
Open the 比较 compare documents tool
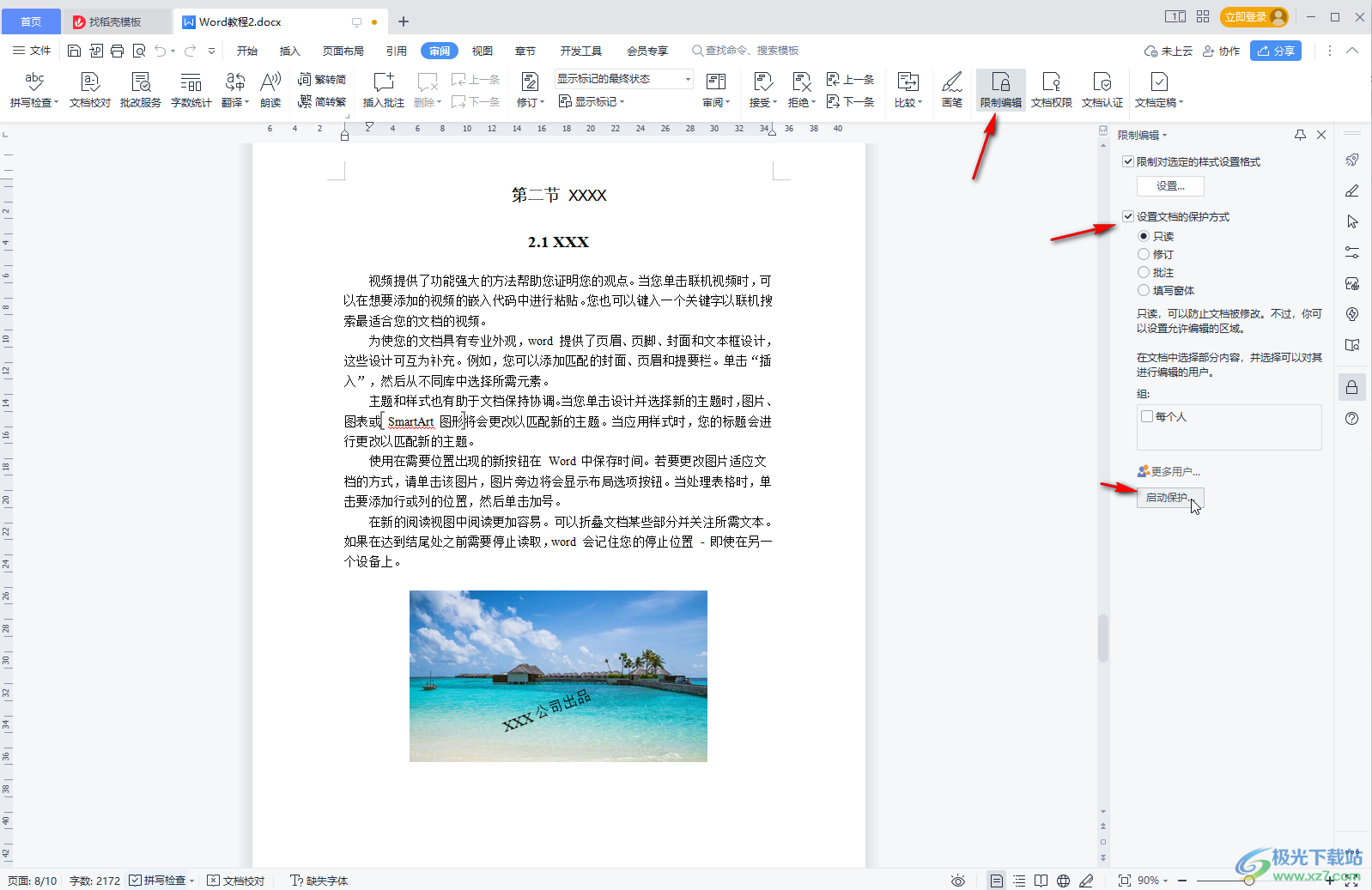[x=908, y=89]
